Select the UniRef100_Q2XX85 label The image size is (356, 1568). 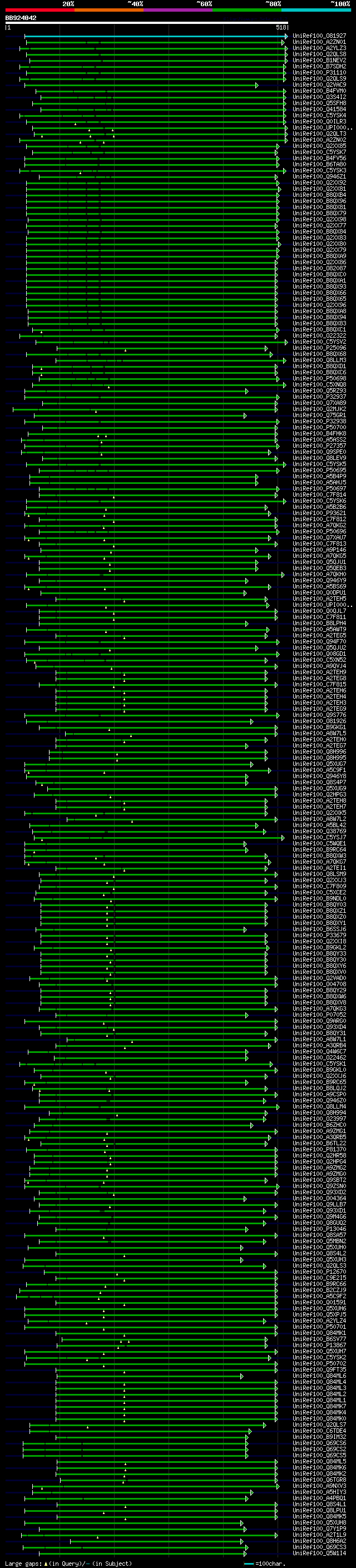click(319, 146)
